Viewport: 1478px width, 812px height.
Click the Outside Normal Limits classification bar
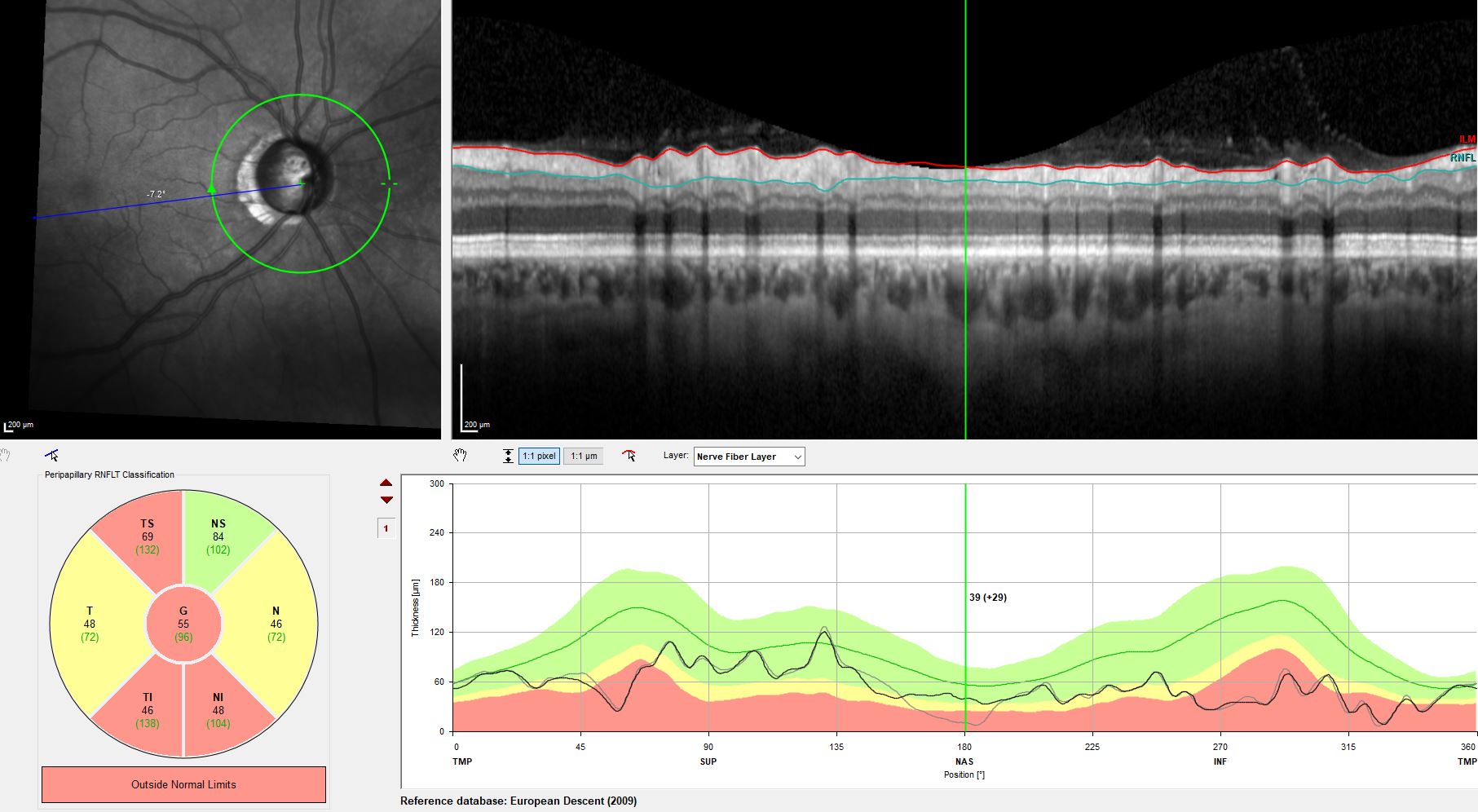coord(183,784)
